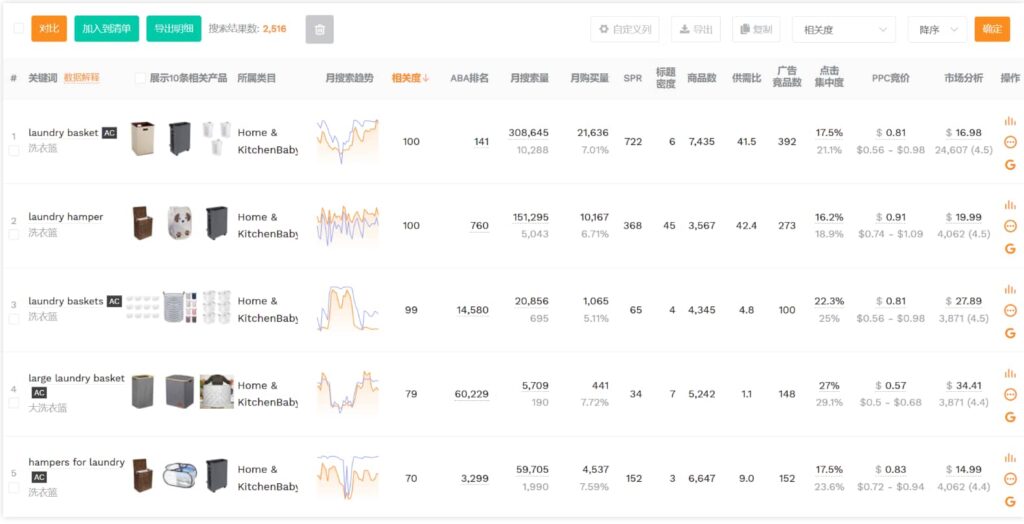Open bar chart icon for laundry basket row

1010,121
